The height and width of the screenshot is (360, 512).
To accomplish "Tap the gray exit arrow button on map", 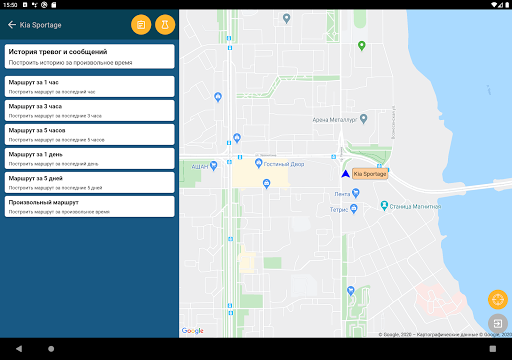I will click(x=498, y=323).
